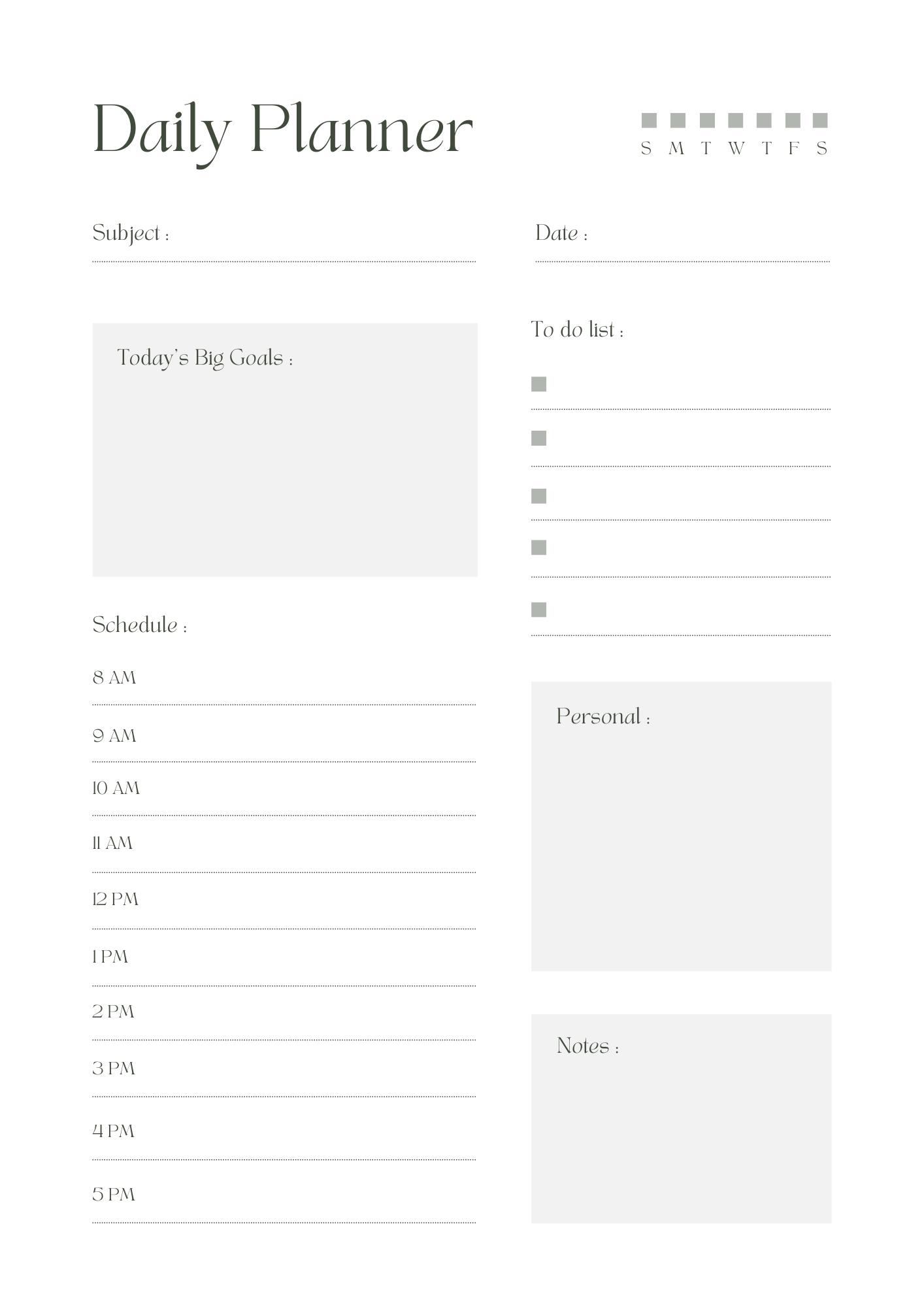Check the Friday day box
Image resolution: width=924 pixels, height=1307 pixels.
click(x=793, y=120)
